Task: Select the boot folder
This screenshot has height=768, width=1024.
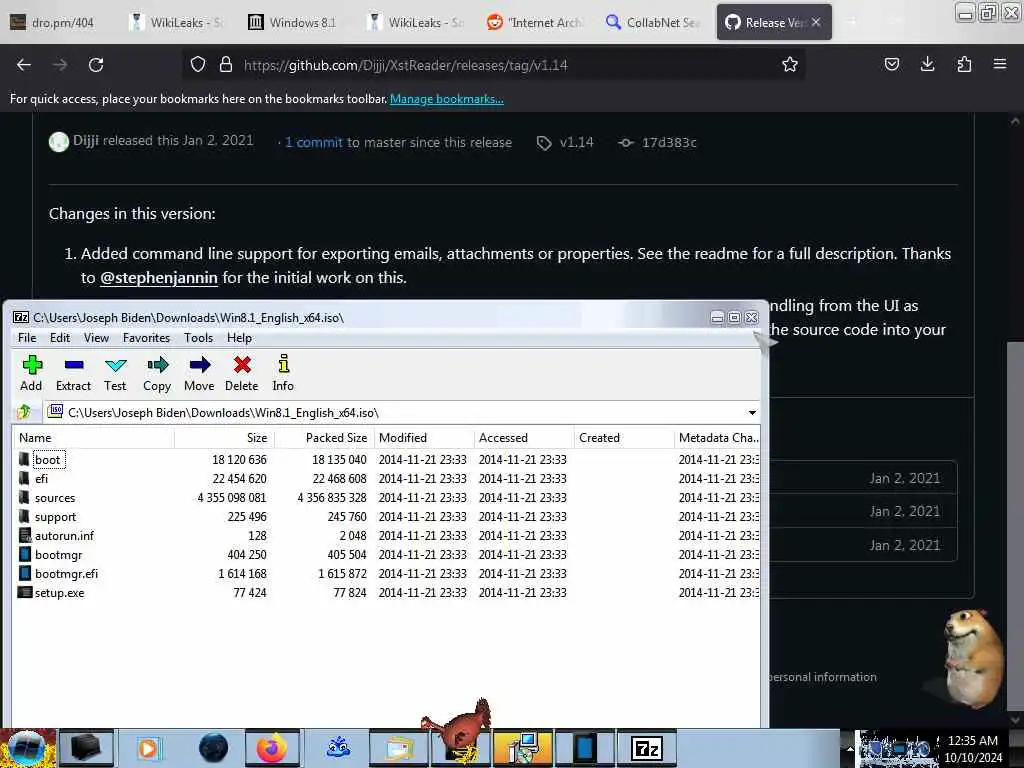Action: coord(48,460)
